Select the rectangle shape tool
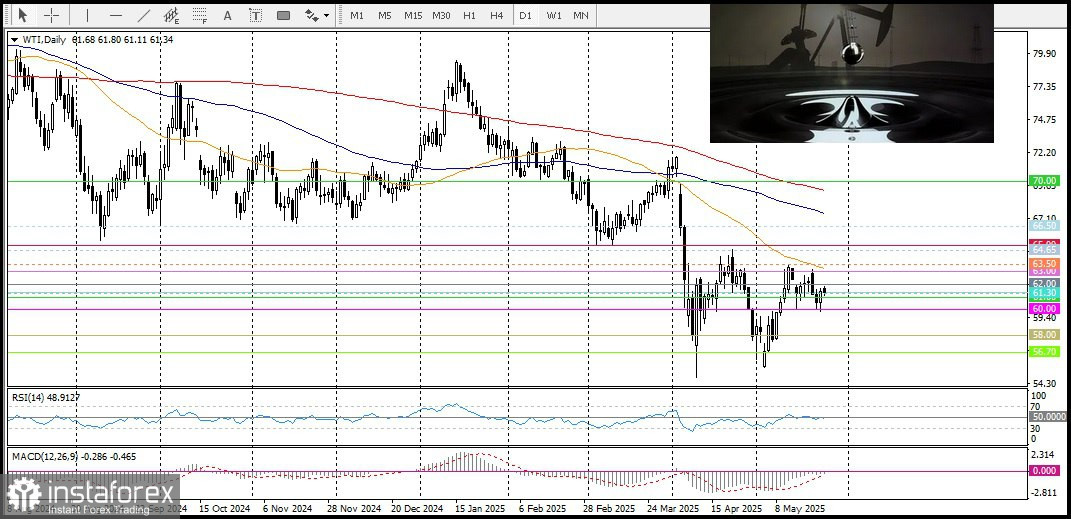The image size is (1071, 519). [283, 15]
